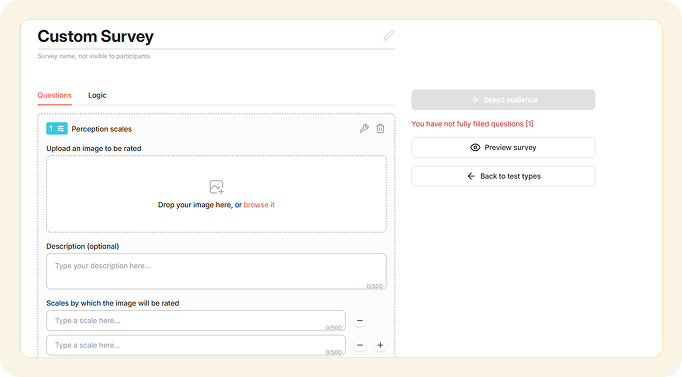682x377 pixels.
Task: Click 'Survey name, not visible to participants' hint
Action: [94, 56]
